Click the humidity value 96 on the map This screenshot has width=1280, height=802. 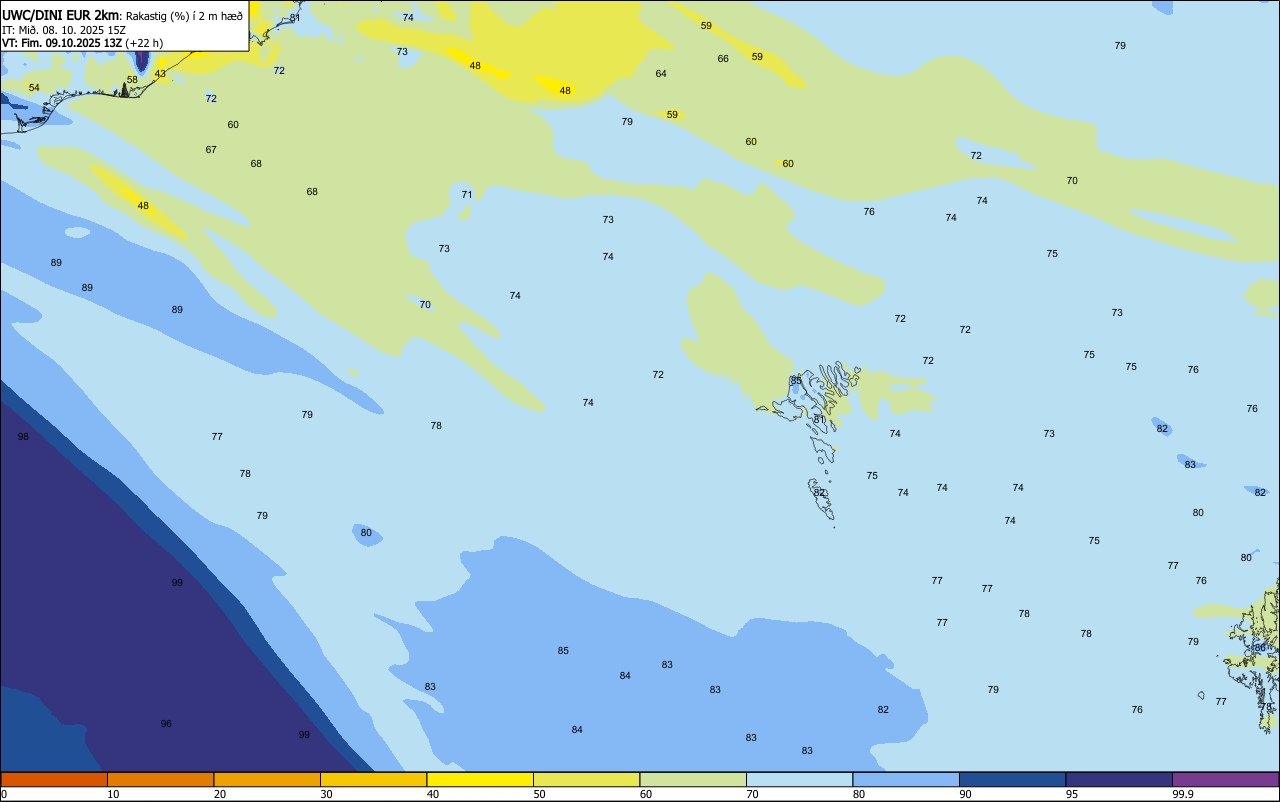click(x=166, y=724)
